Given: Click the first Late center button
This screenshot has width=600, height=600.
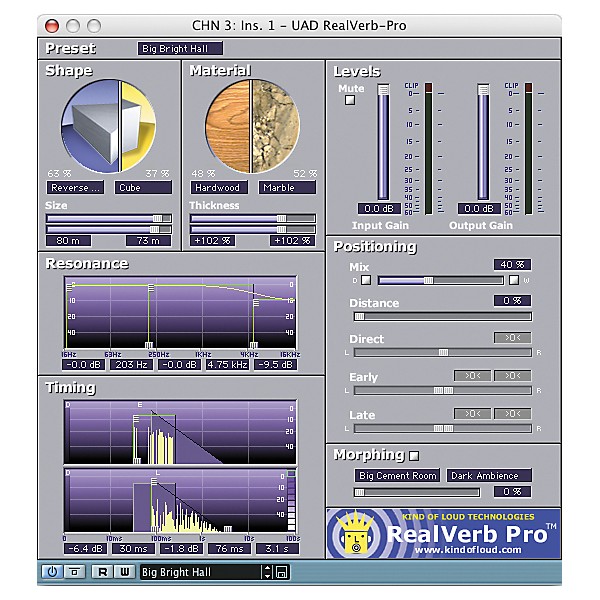Looking at the screenshot, I should 473,414.
